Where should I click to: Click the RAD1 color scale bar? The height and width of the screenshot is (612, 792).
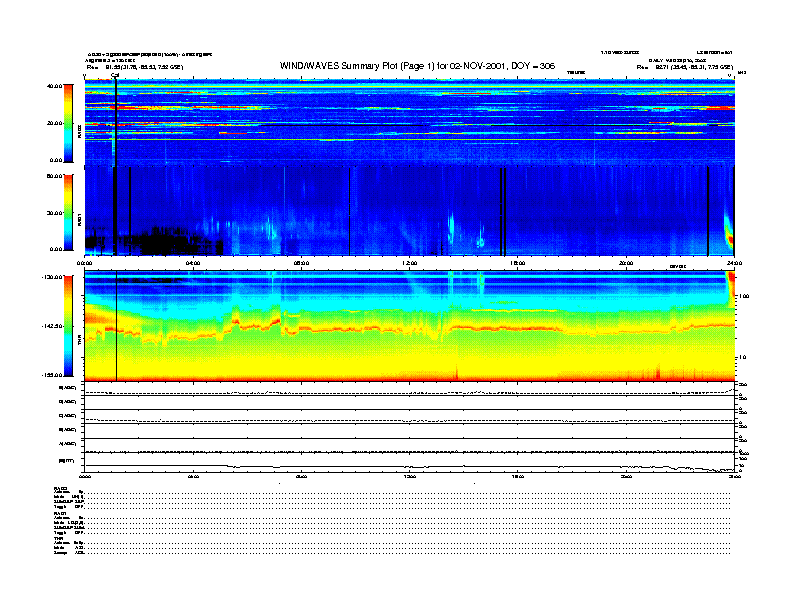coord(68,213)
